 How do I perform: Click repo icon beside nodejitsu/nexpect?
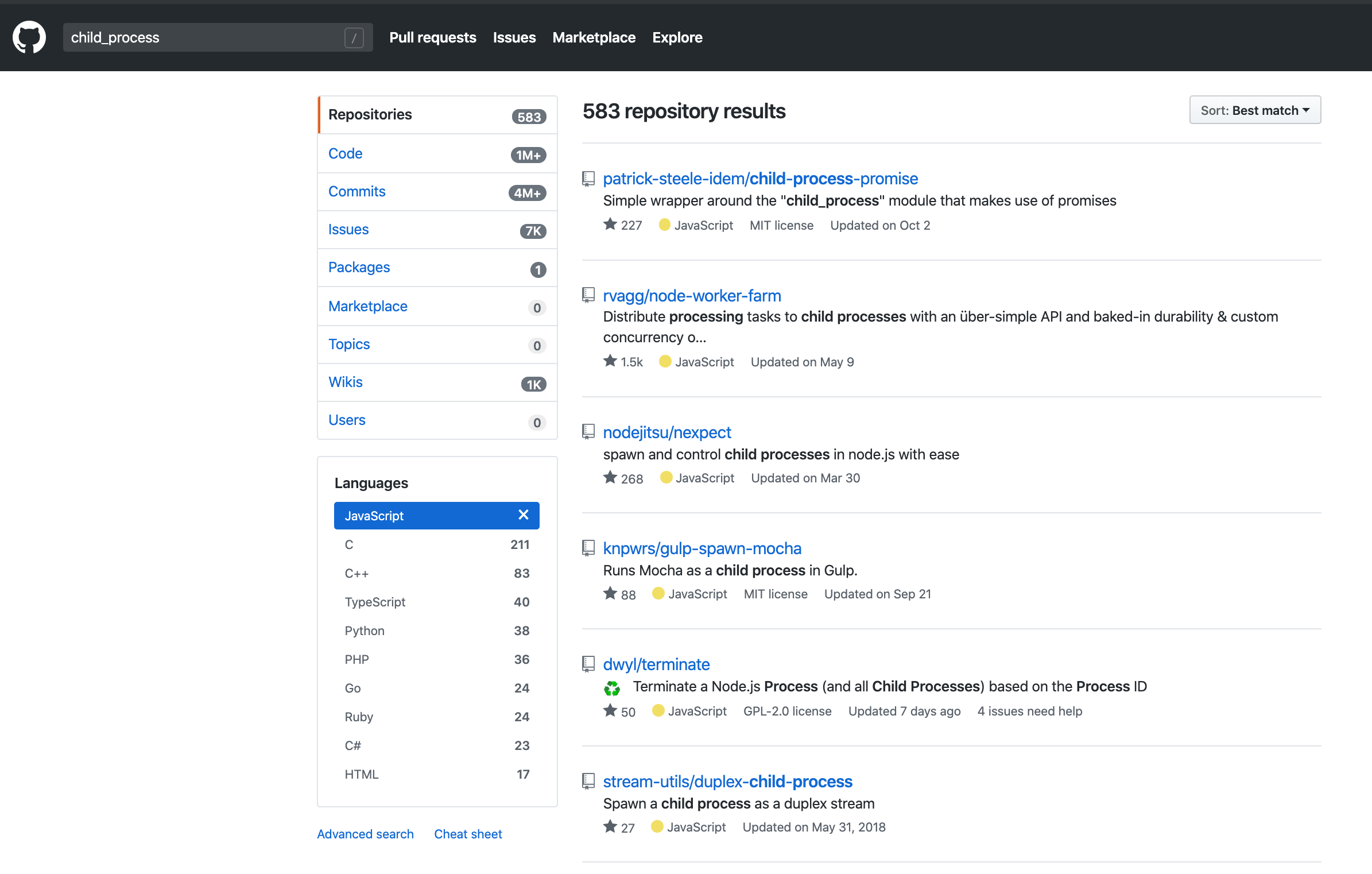pyautogui.click(x=588, y=432)
